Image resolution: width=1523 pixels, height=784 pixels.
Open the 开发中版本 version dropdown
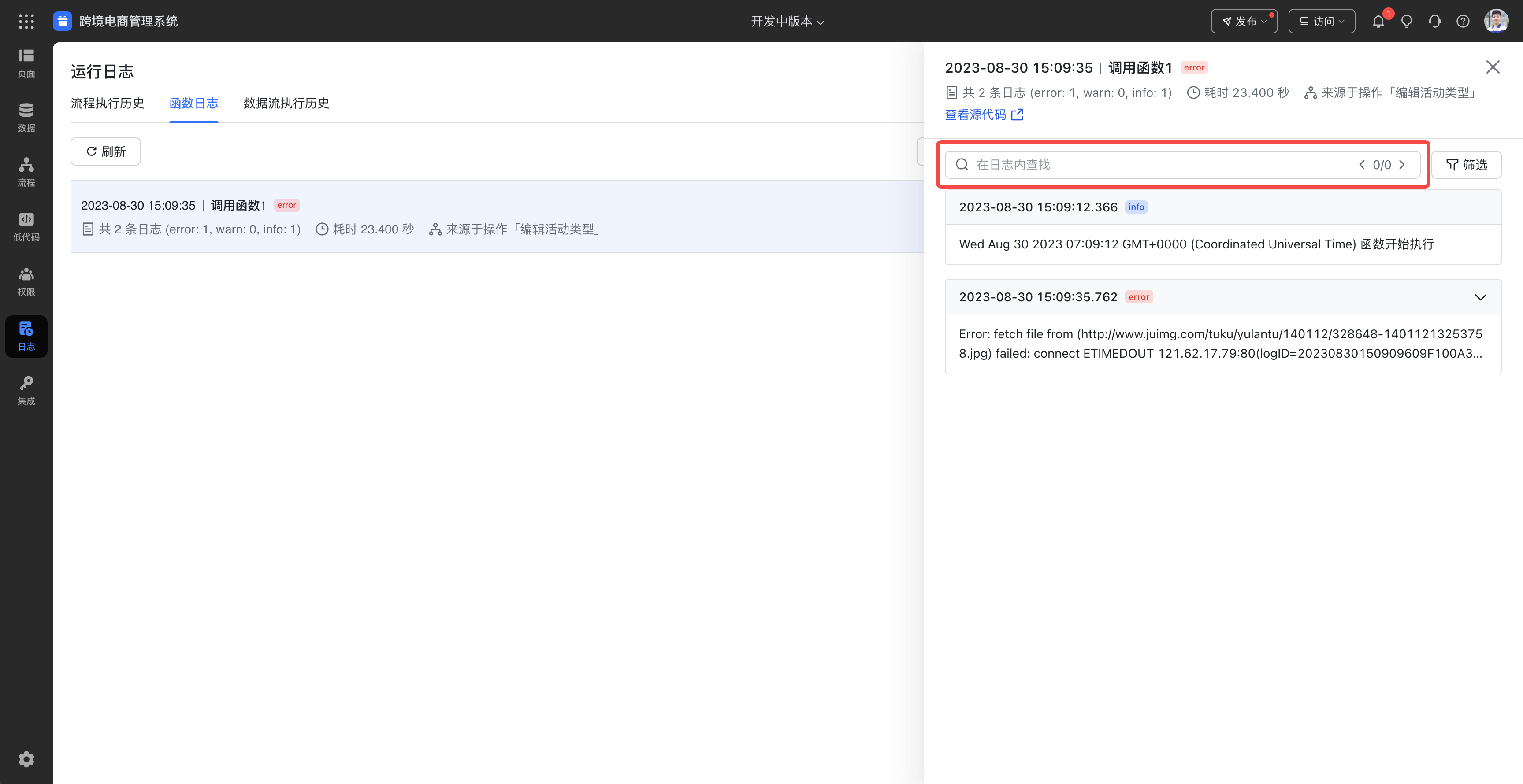[x=787, y=21]
